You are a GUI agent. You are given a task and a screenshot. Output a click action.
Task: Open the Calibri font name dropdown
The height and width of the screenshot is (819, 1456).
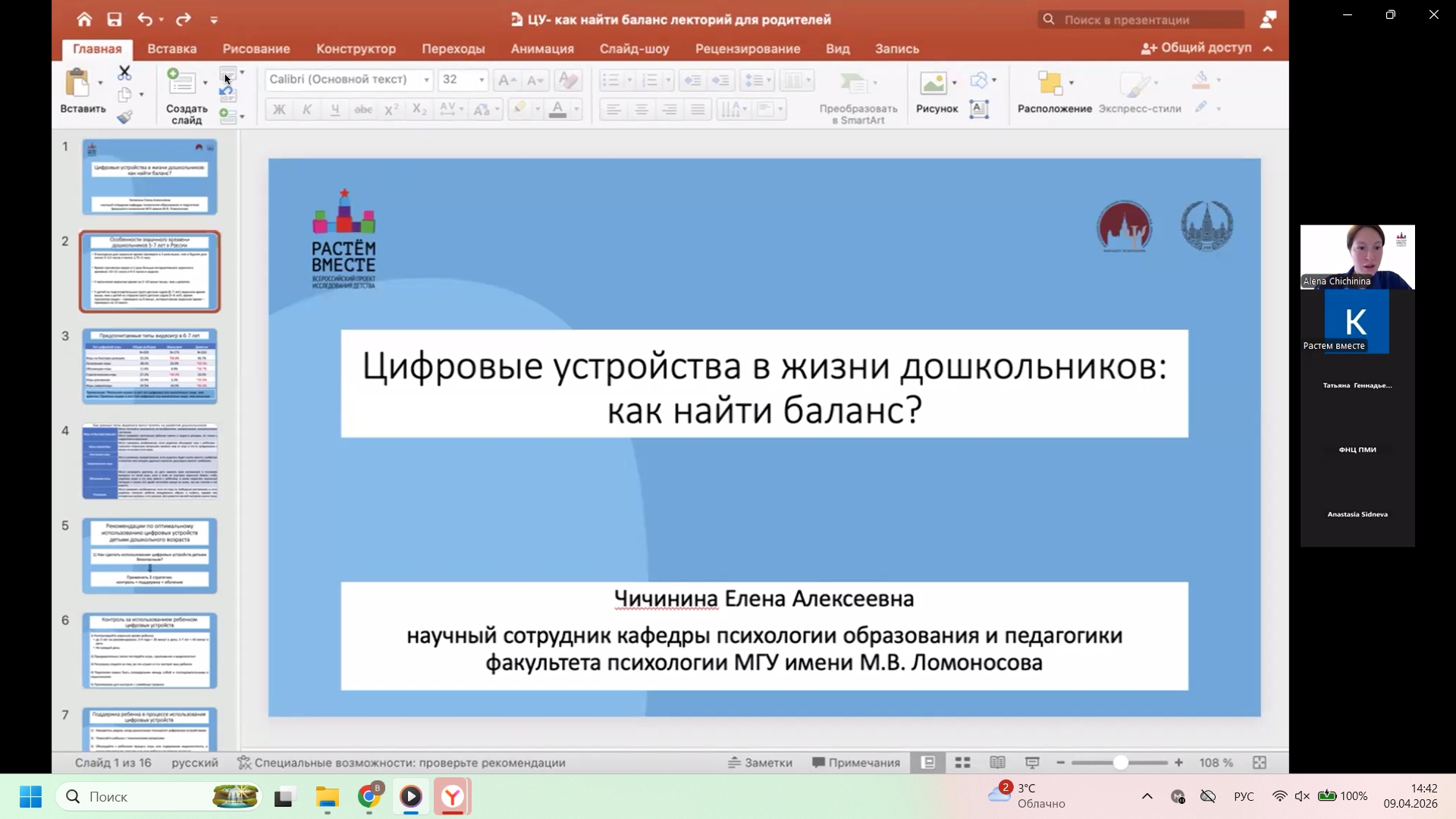click(427, 80)
